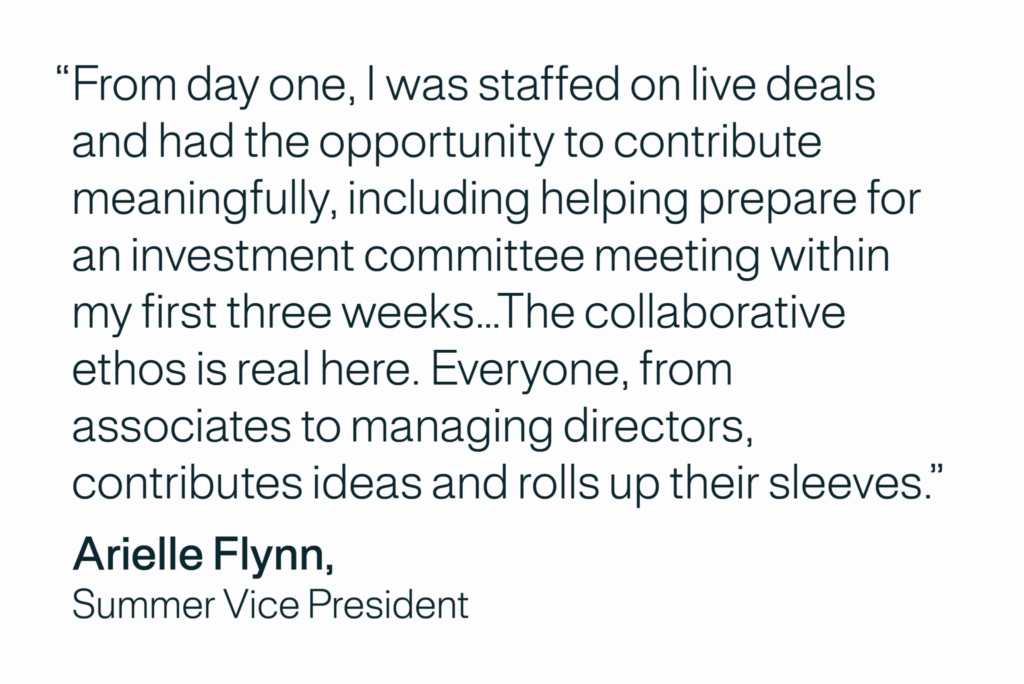Click the Summer Vice President title
1024x684 pixels.
(x=270, y=605)
